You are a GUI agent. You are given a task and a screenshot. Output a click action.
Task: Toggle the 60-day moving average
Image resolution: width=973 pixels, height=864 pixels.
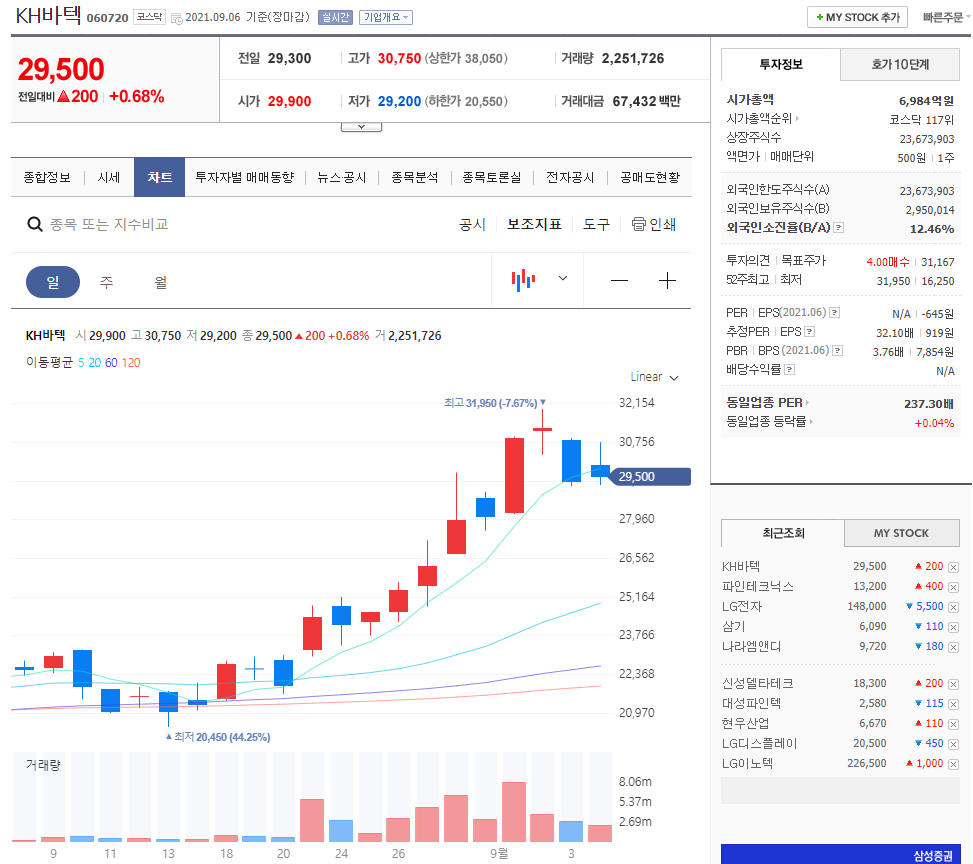coord(111,362)
